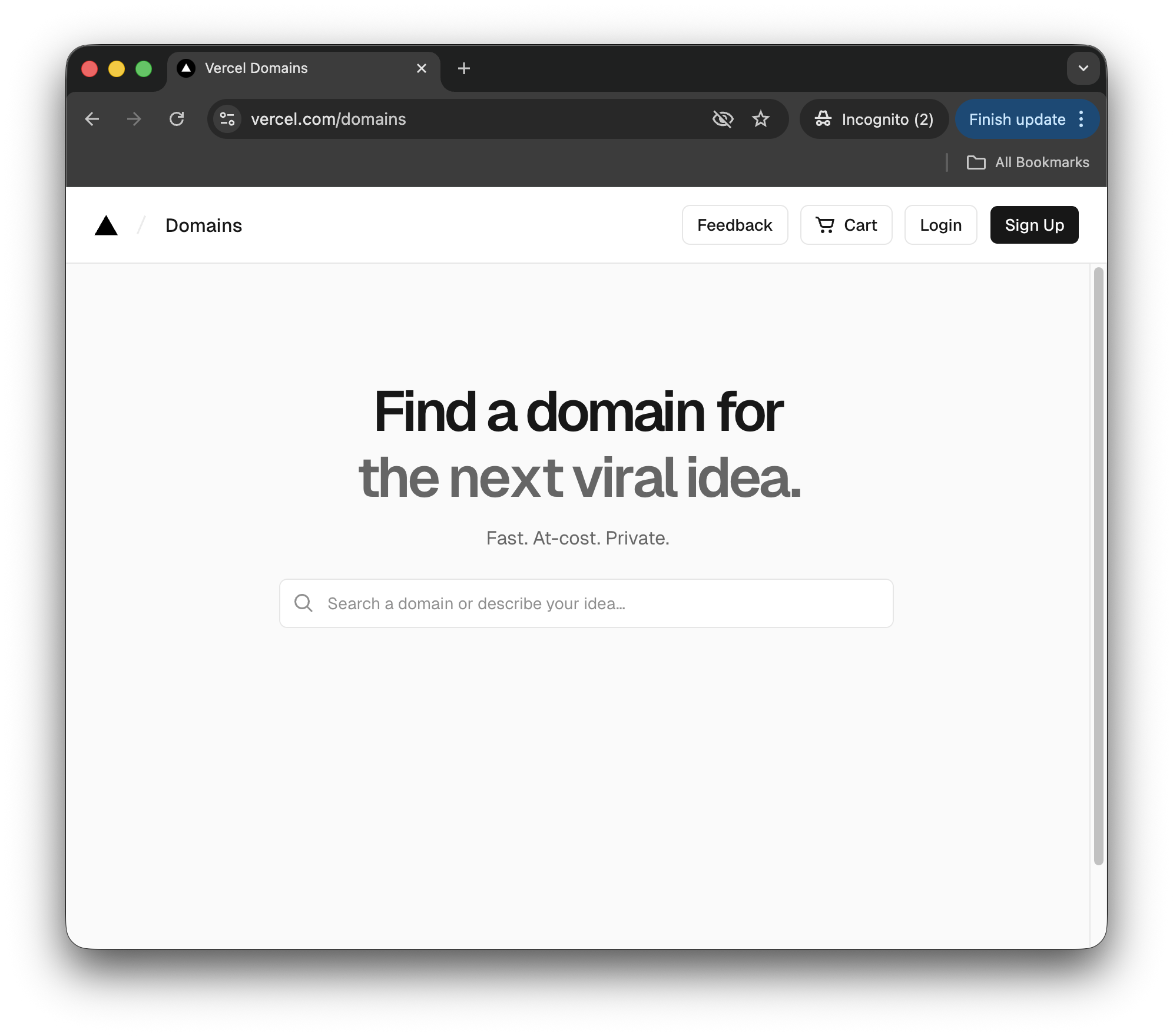This screenshot has width=1173, height=1036.
Task: Click the back navigation arrow
Action: pyautogui.click(x=92, y=119)
